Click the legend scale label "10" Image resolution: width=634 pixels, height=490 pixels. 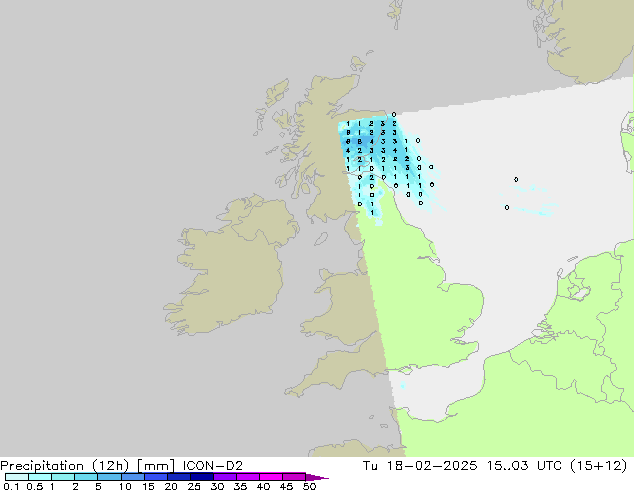125,486
